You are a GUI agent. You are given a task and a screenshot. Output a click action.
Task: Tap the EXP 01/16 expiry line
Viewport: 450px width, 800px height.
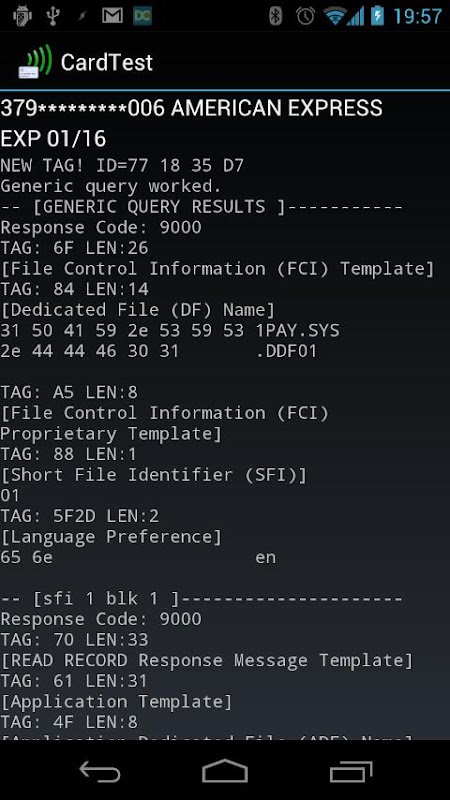point(53,138)
